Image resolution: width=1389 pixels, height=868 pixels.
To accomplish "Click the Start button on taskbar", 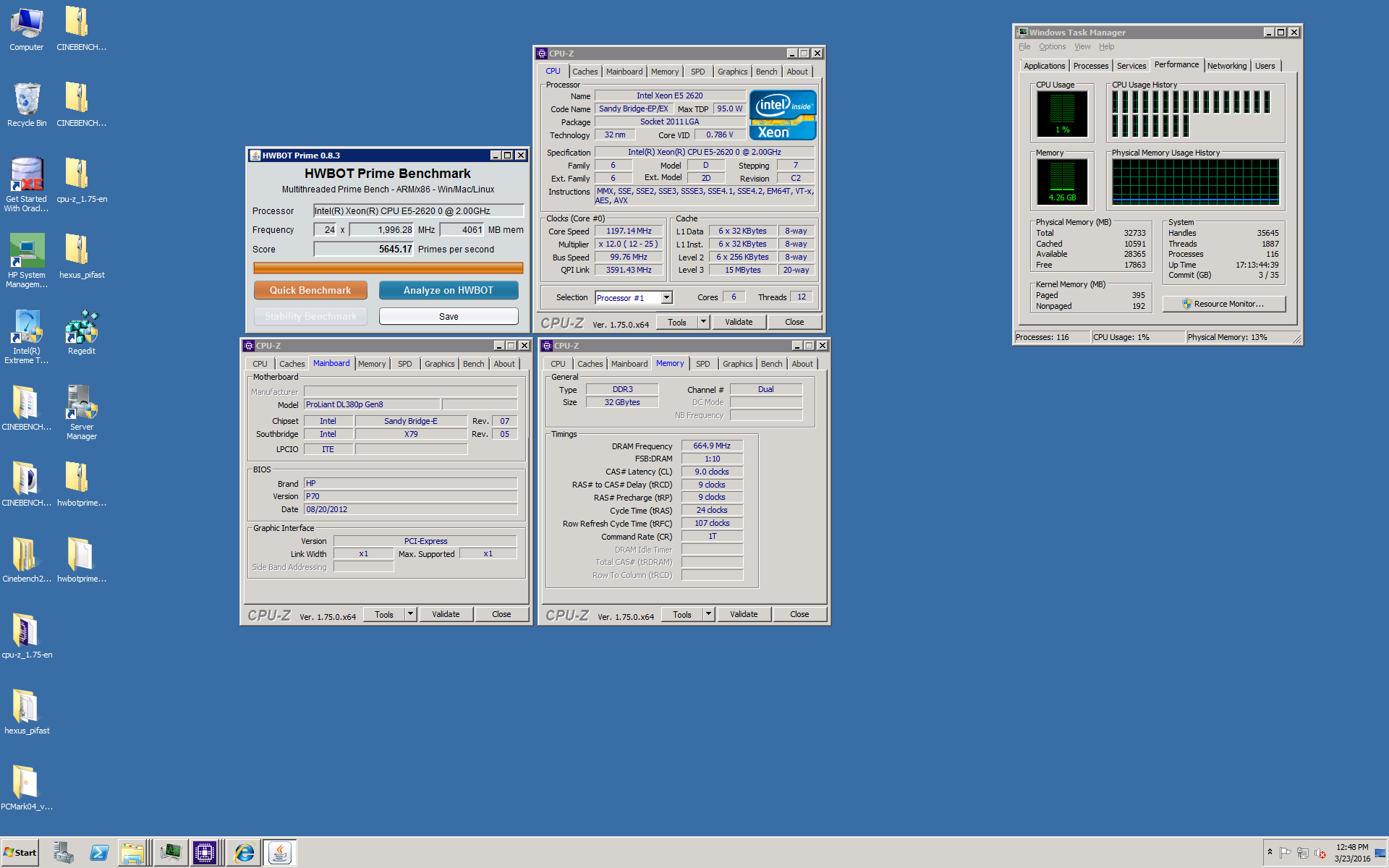I will click(x=20, y=853).
